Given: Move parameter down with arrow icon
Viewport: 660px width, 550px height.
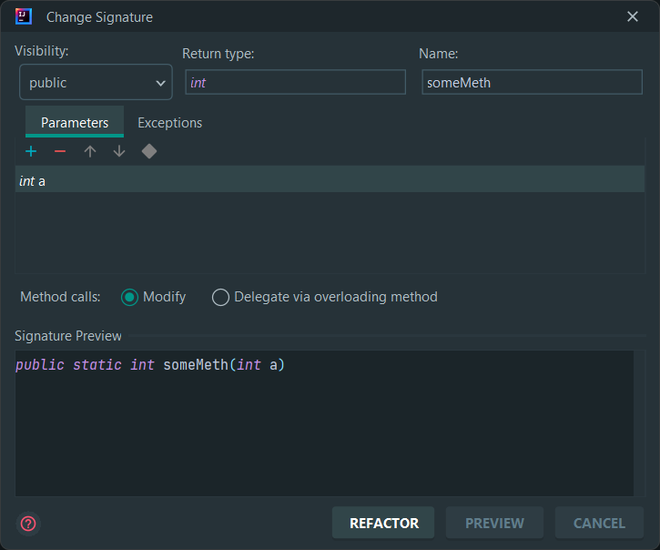Looking at the screenshot, I should tap(119, 151).
